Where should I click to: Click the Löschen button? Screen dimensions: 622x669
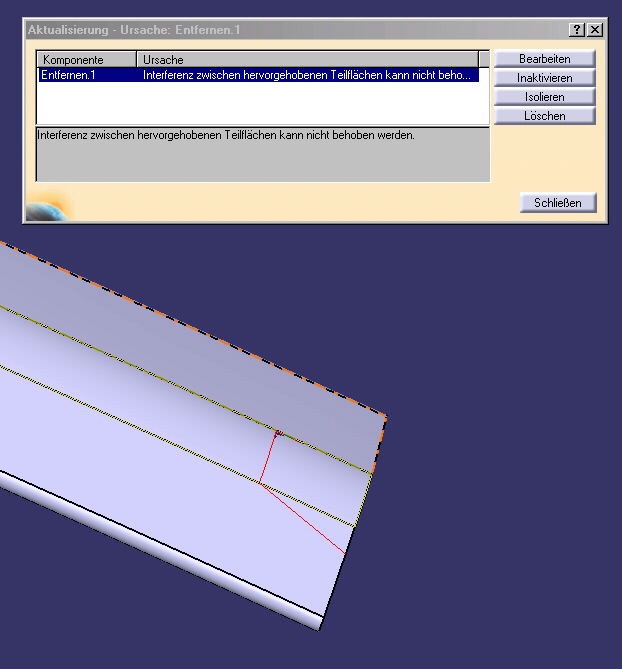click(x=544, y=116)
